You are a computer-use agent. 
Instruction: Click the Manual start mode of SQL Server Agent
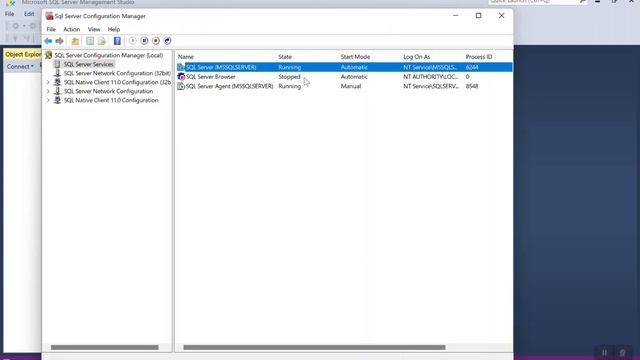point(351,86)
